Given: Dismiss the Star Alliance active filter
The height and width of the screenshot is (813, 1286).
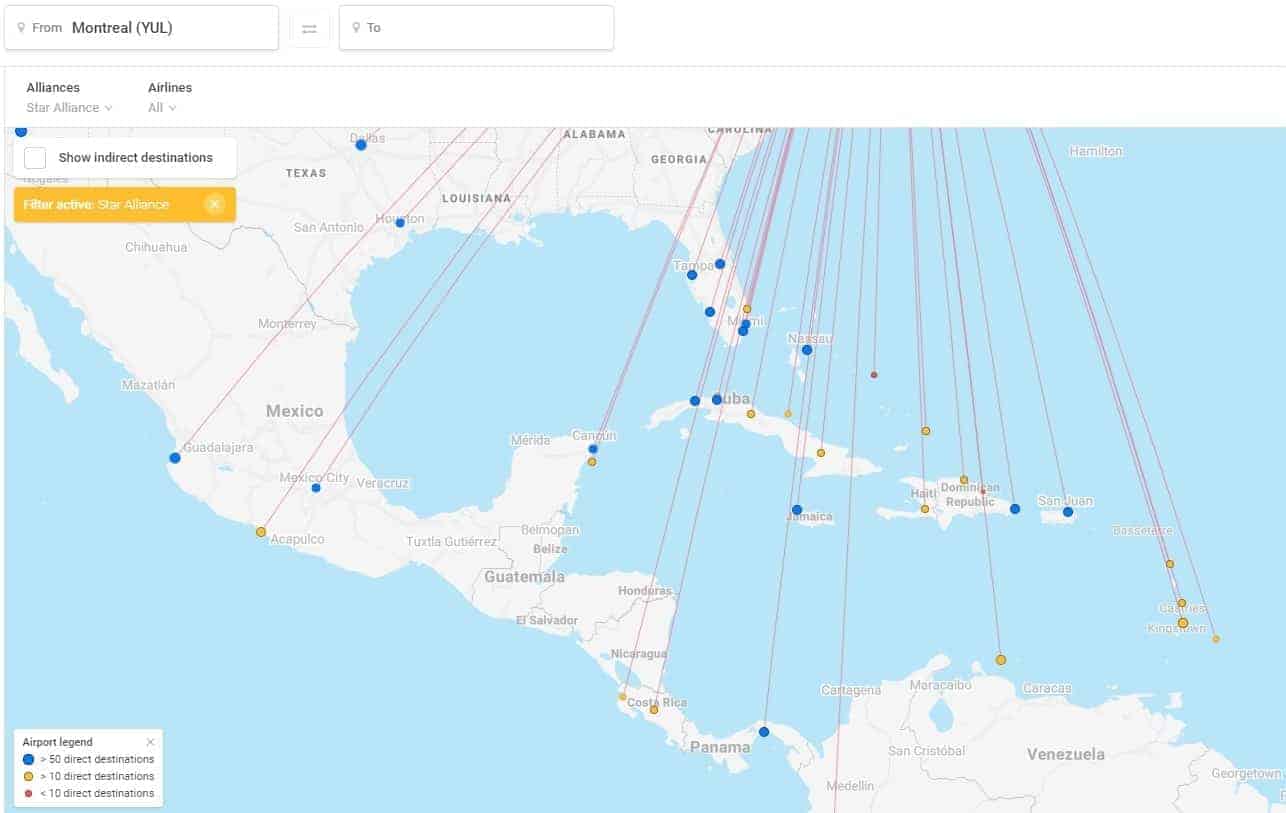Looking at the screenshot, I should click(x=214, y=204).
